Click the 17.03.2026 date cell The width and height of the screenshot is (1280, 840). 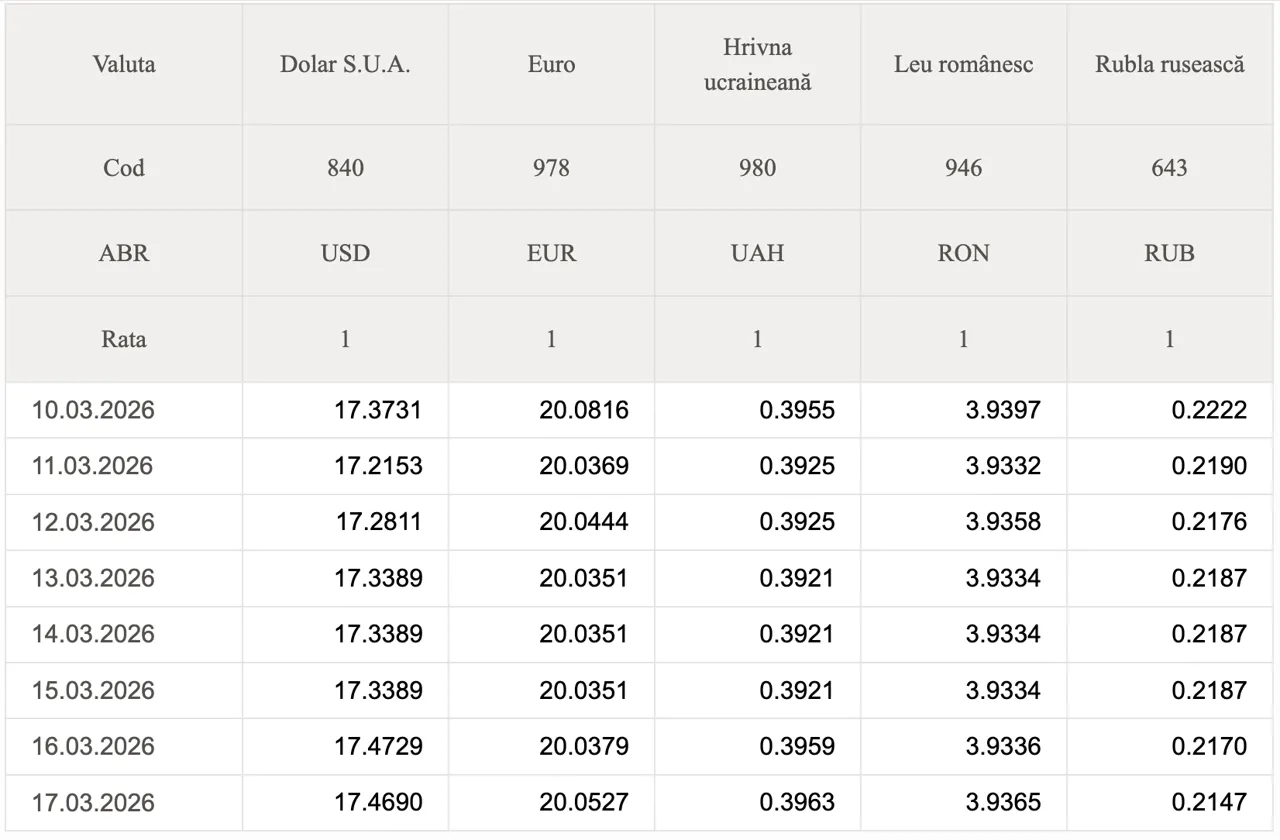point(93,802)
